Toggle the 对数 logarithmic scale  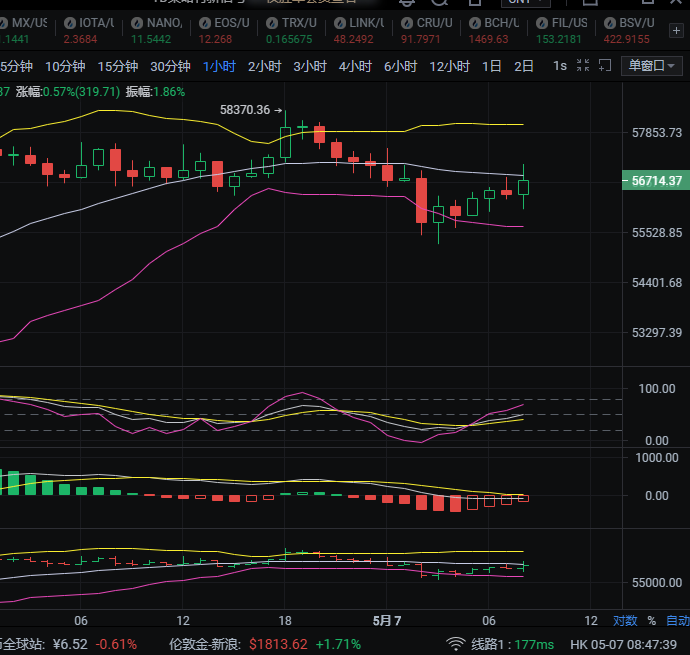[625, 621]
